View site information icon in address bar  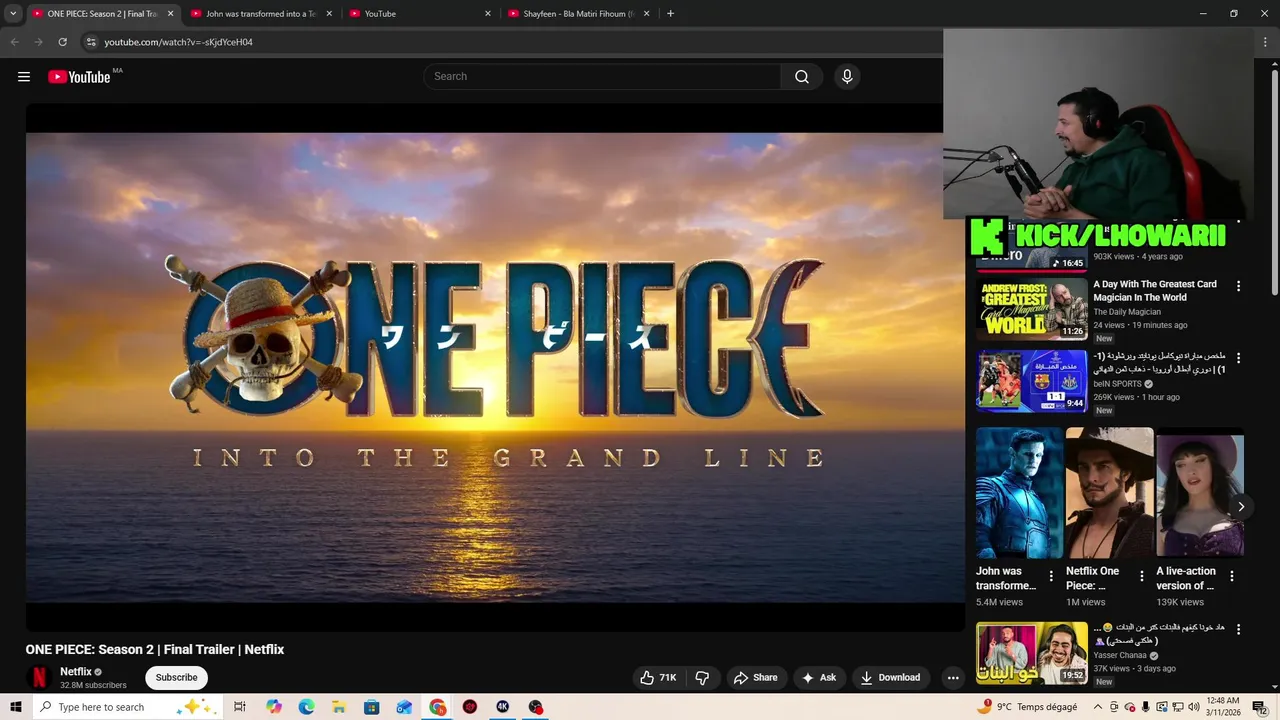(x=90, y=42)
